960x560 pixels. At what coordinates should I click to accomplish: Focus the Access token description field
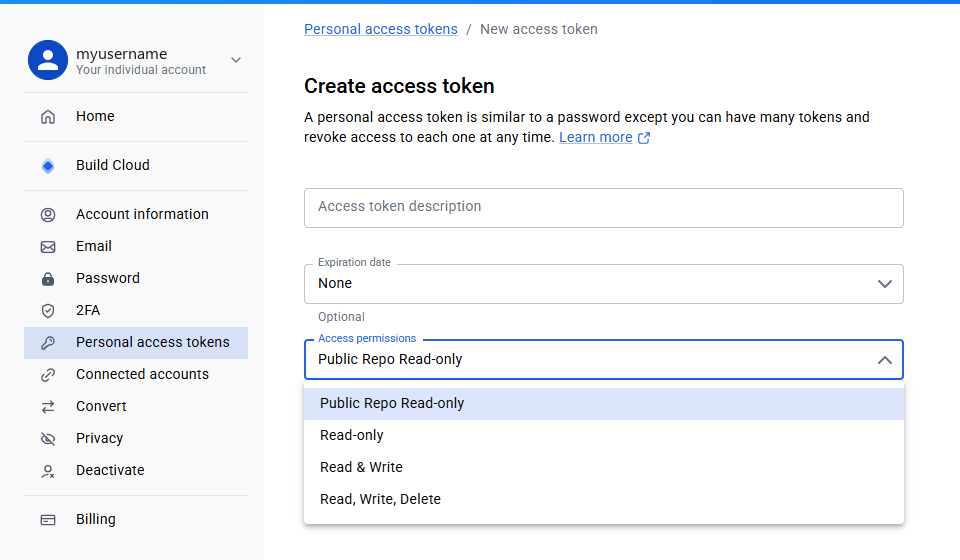click(x=604, y=208)
